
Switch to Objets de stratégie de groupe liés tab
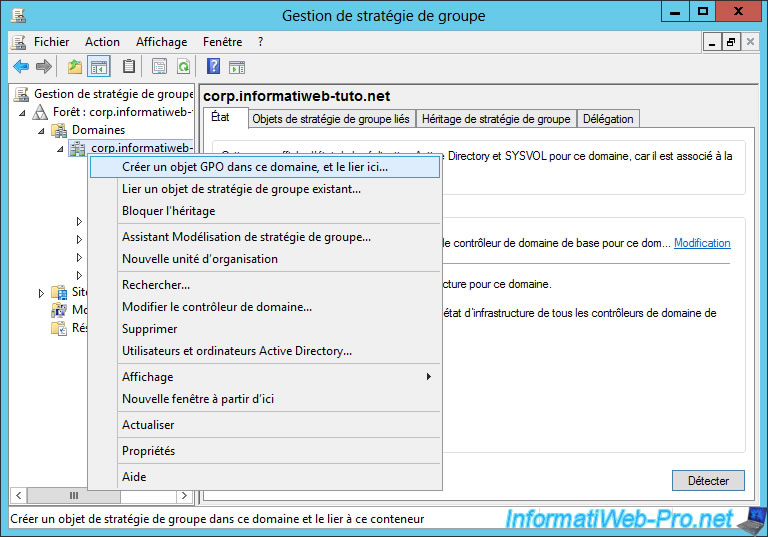click(331, 119)
